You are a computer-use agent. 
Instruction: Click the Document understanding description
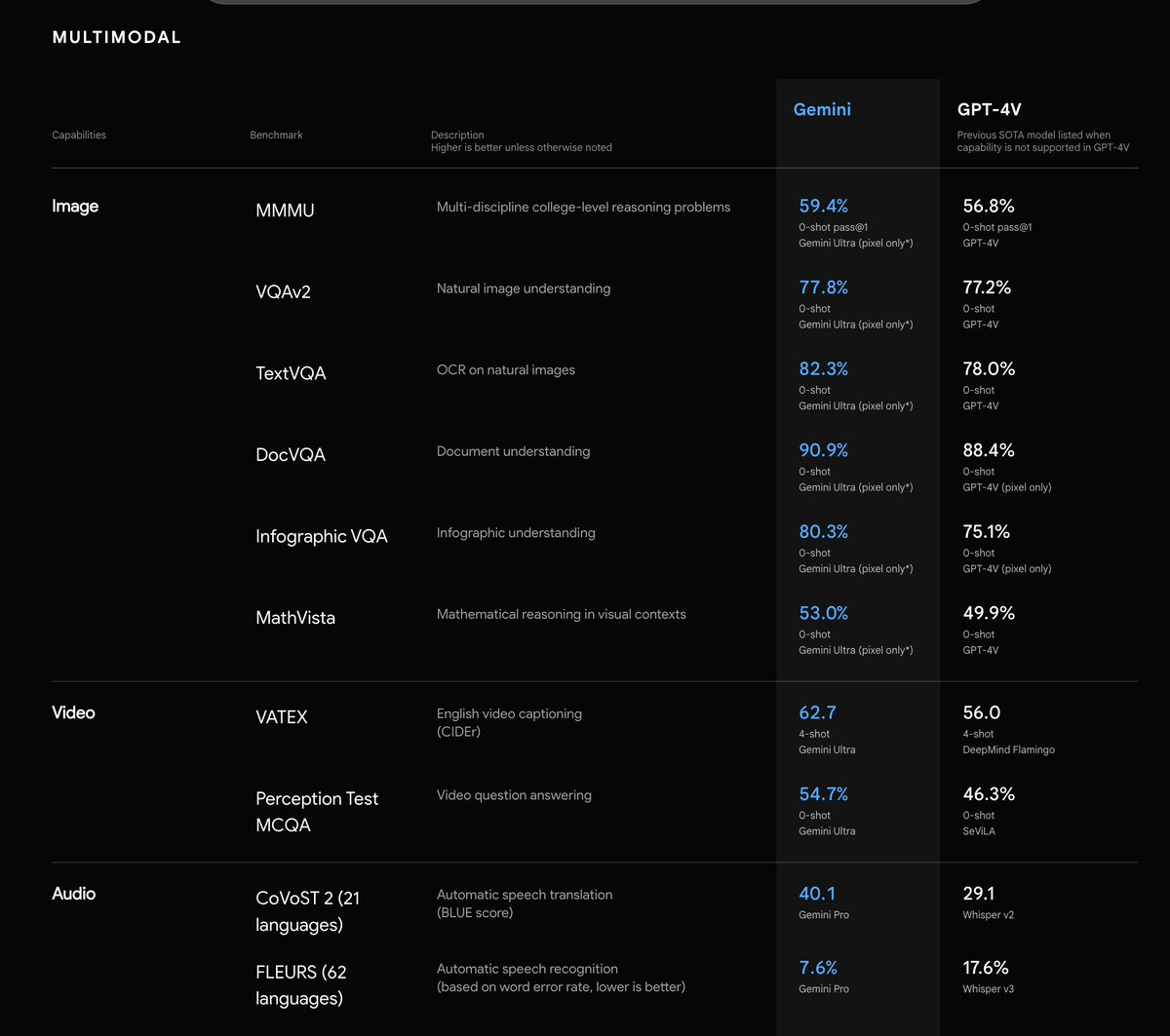pyautogui.click(x=513, y=451)
